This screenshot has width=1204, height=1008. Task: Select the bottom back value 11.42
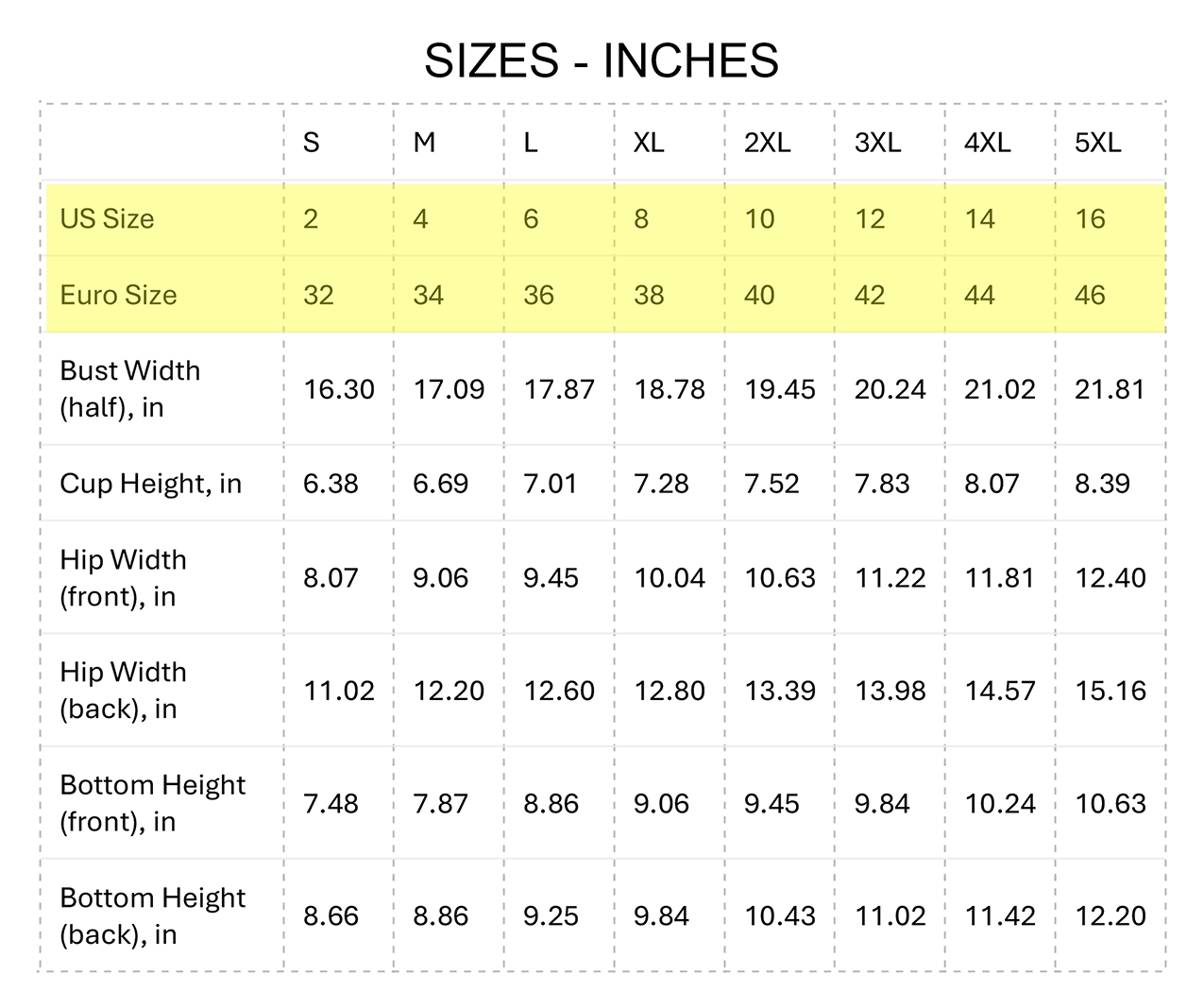point(1000,916)
